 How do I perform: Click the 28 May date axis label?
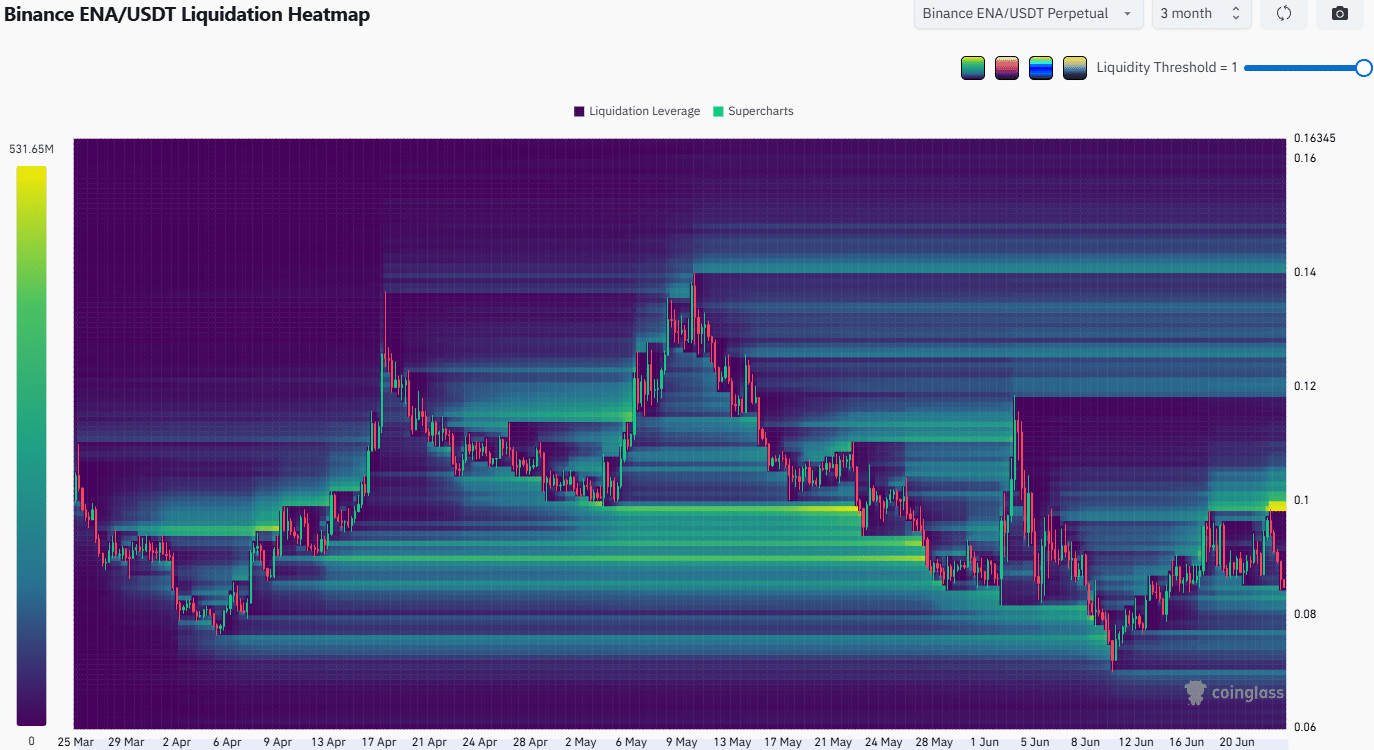point(934,742)
